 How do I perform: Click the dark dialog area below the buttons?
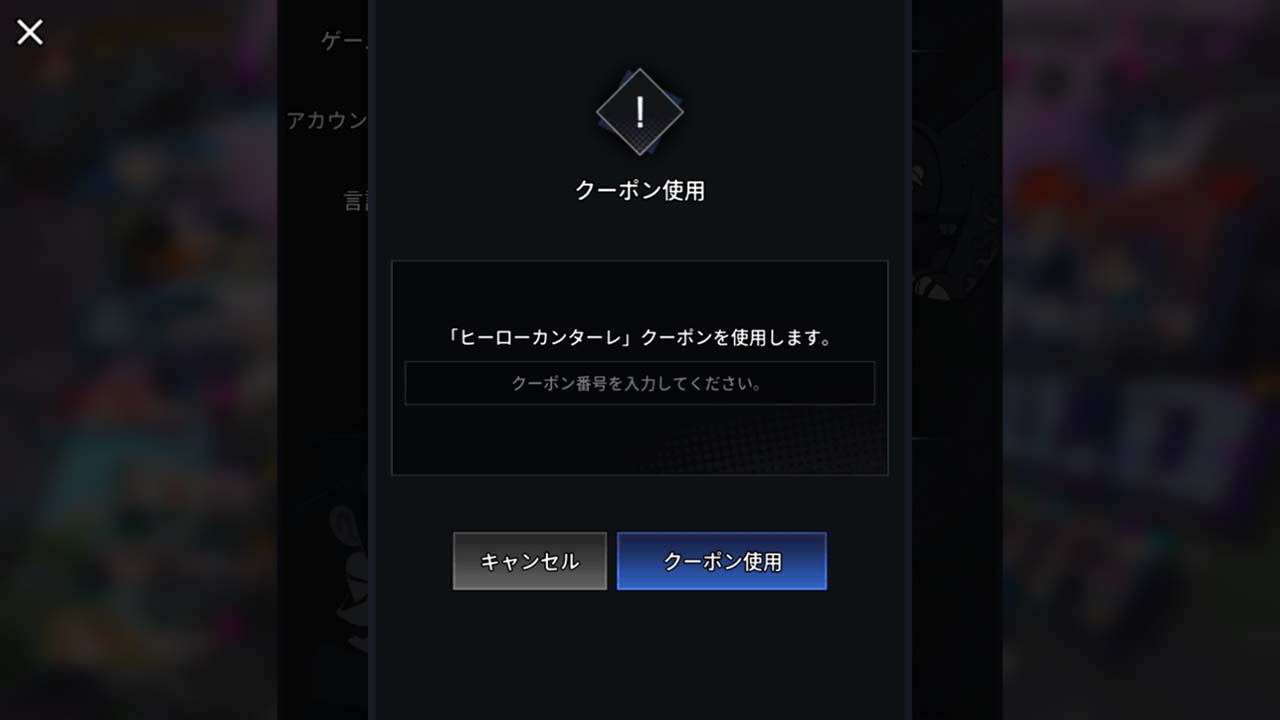tap(640, 655)
